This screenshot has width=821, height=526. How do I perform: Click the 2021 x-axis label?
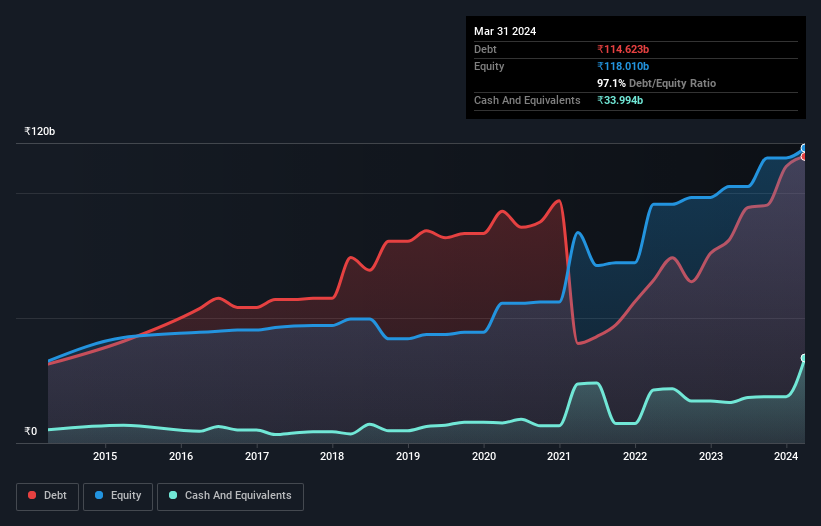coord(559,456)
